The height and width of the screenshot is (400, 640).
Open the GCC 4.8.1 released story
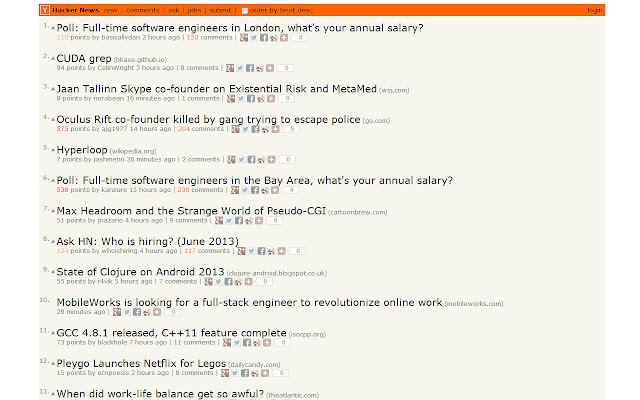(x=171, y=333)
